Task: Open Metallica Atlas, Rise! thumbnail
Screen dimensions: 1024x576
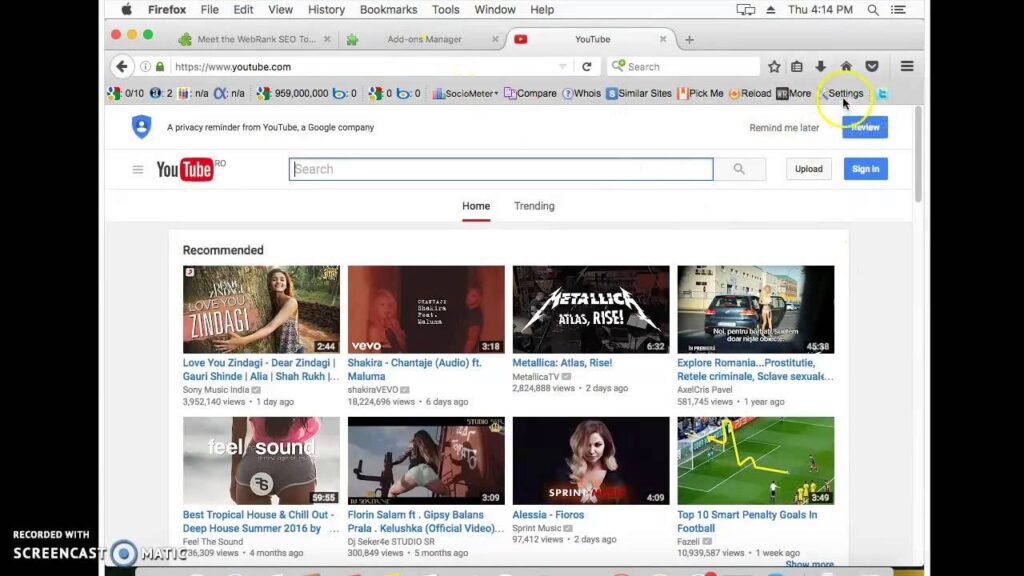Action: coord(591,310)
